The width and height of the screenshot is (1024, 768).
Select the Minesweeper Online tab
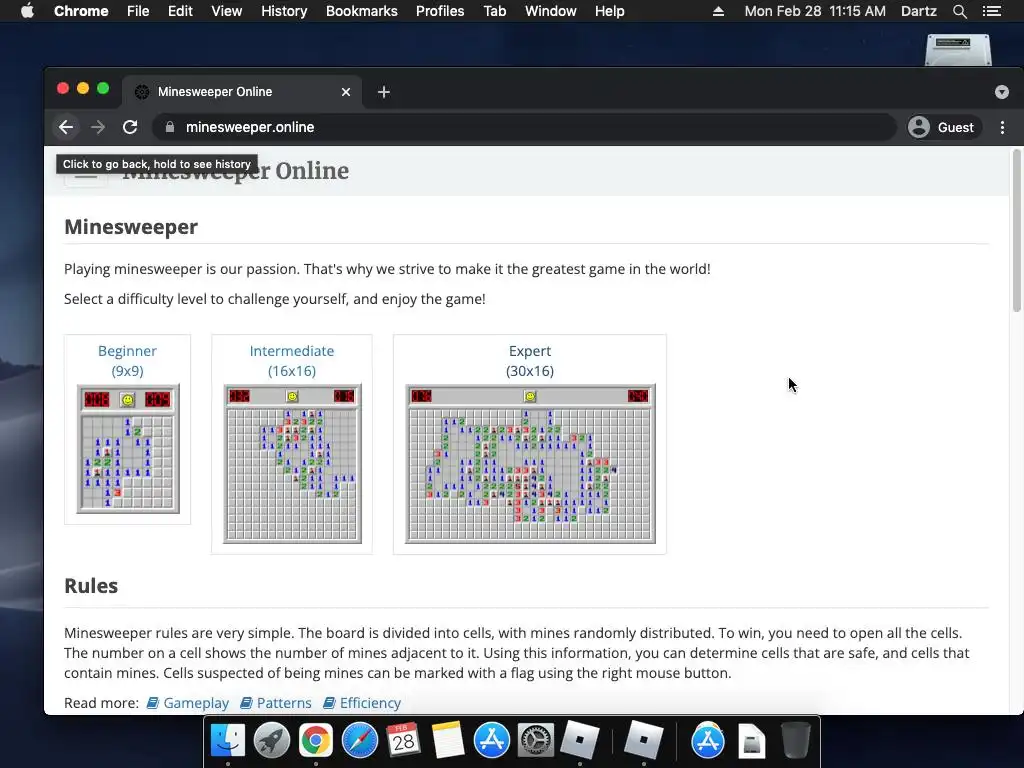point(242,92)
